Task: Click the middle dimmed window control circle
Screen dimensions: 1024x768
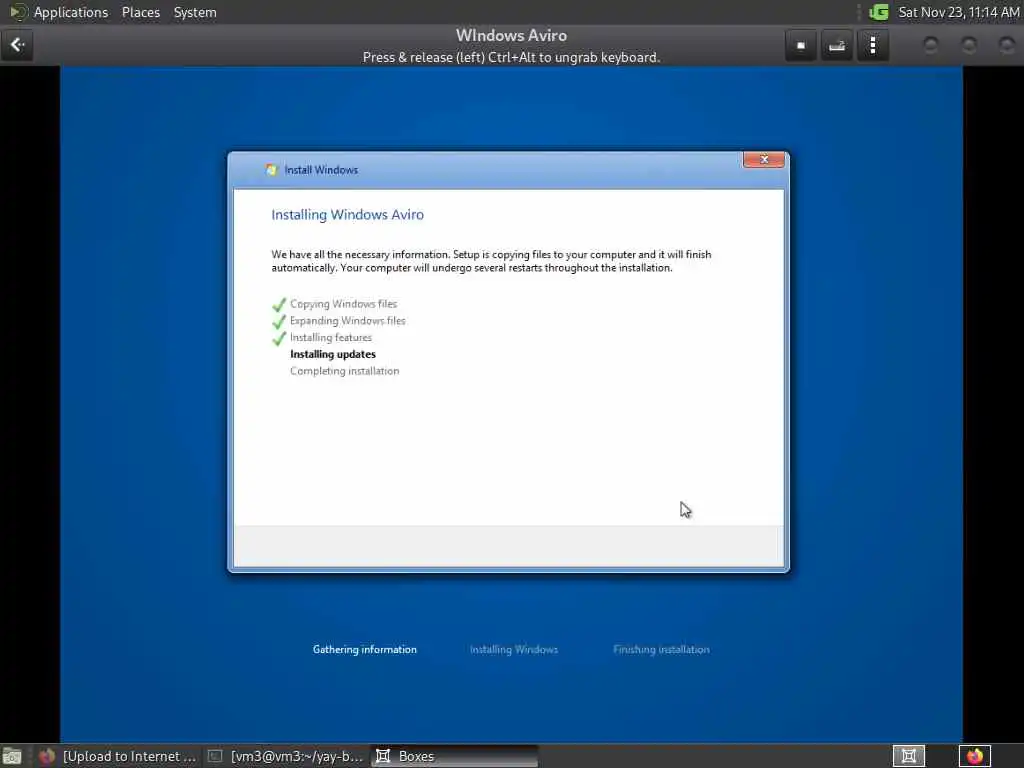Action: tap(969, 45)
